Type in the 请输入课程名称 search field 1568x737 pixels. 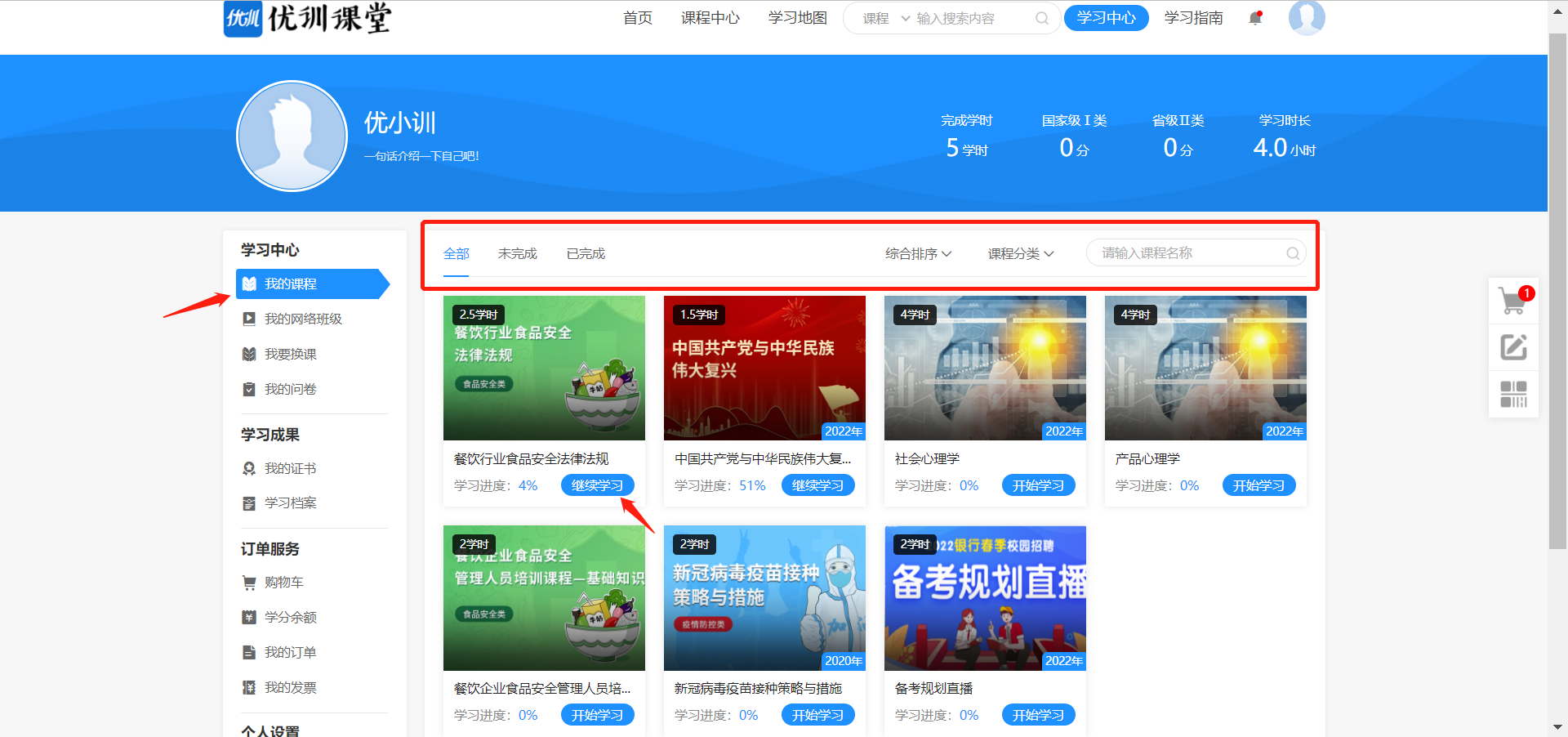coord(1188,253)
